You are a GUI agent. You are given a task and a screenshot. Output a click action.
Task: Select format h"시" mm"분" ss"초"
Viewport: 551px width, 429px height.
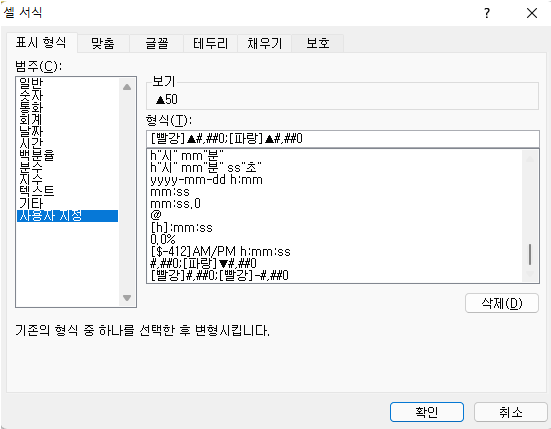coord(336,168)
